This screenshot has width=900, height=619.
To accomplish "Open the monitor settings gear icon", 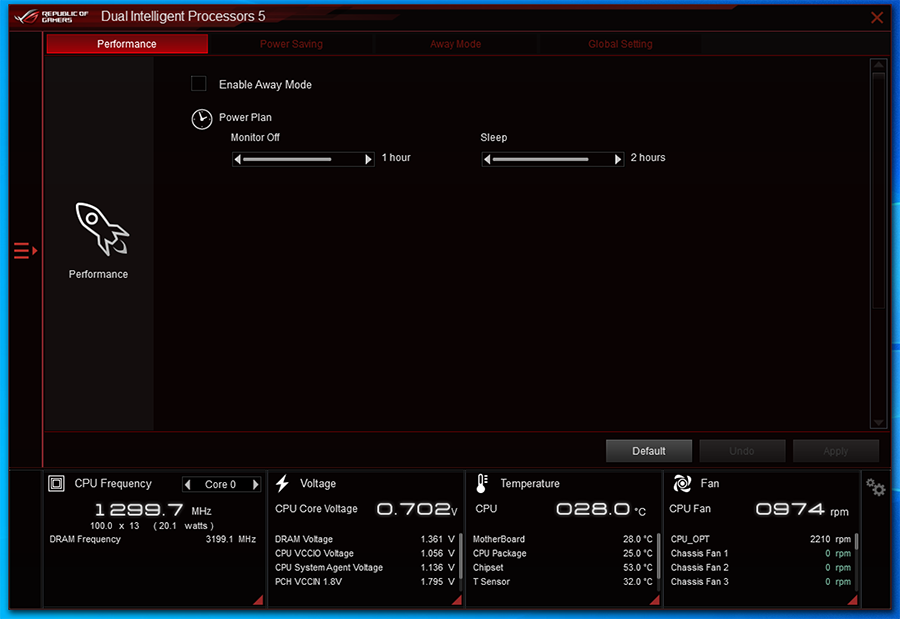I will coord(876,488).
